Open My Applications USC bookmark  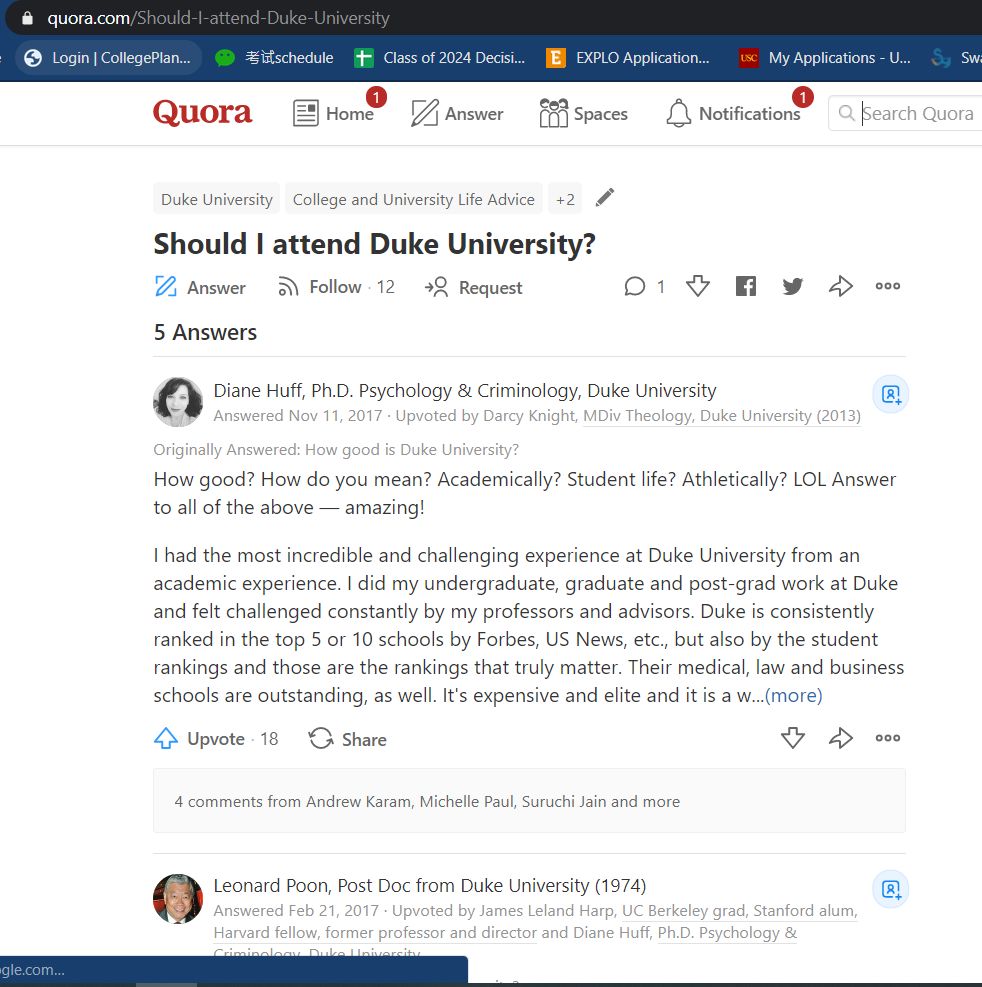coord(825,58)
